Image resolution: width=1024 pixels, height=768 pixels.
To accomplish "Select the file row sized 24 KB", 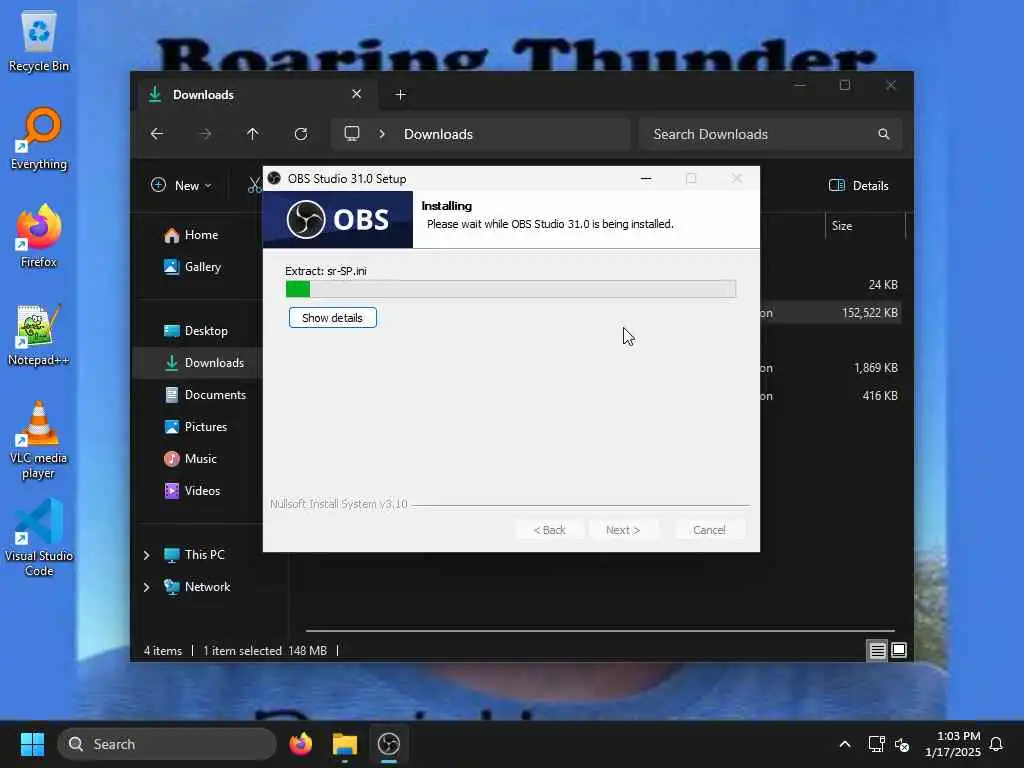I will (832, 285).
